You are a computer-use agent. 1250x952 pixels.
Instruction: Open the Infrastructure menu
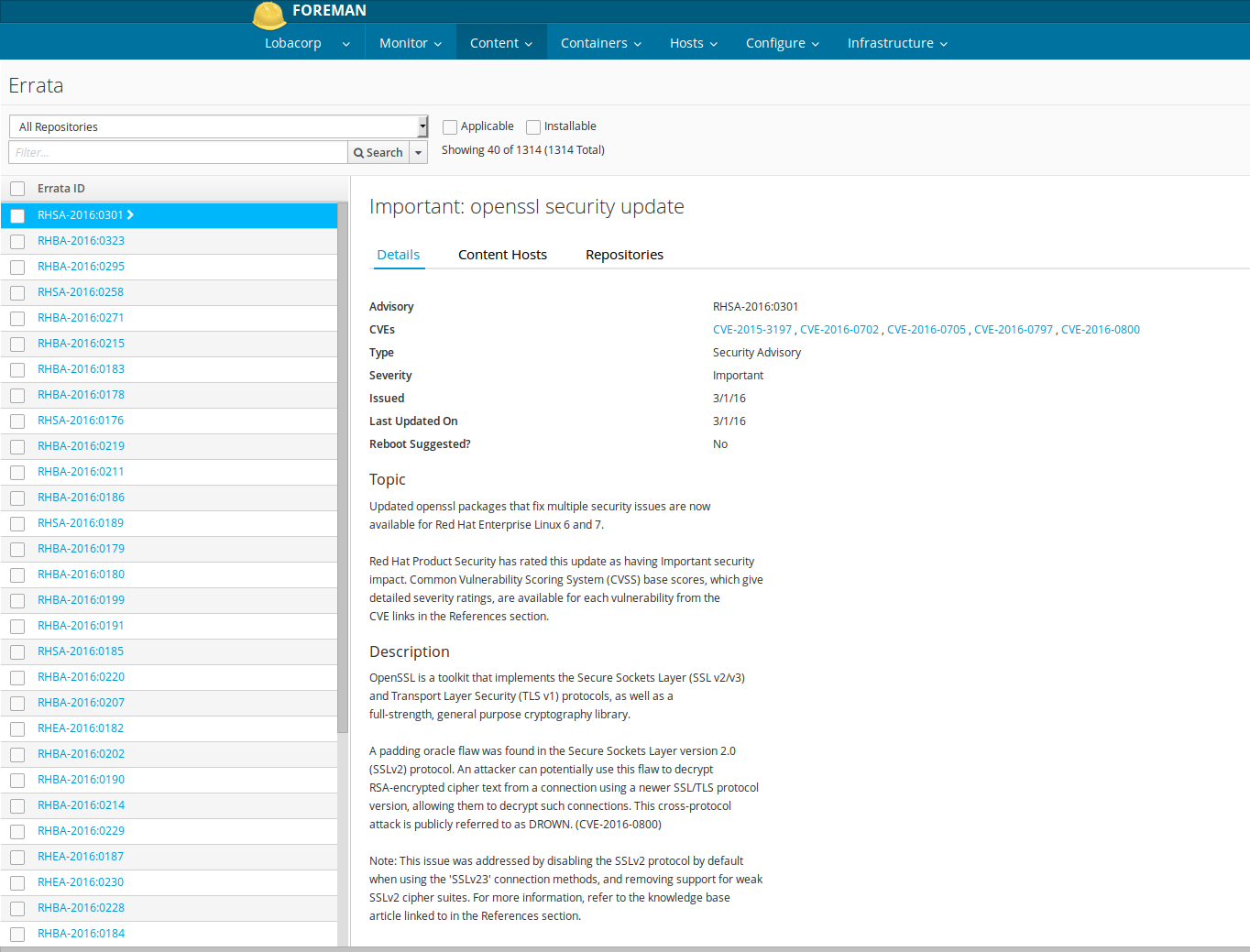click(896, 43)
